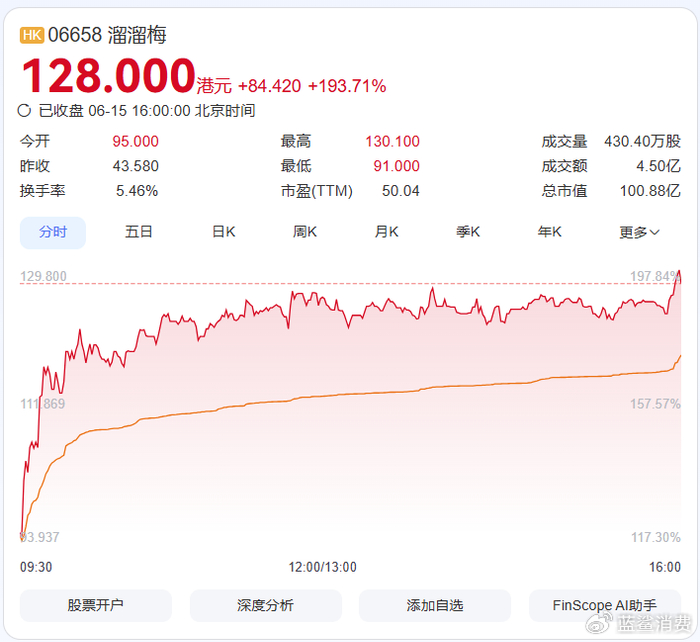
Task: Click the HK market badge icon
Action: tap(32, 35)
